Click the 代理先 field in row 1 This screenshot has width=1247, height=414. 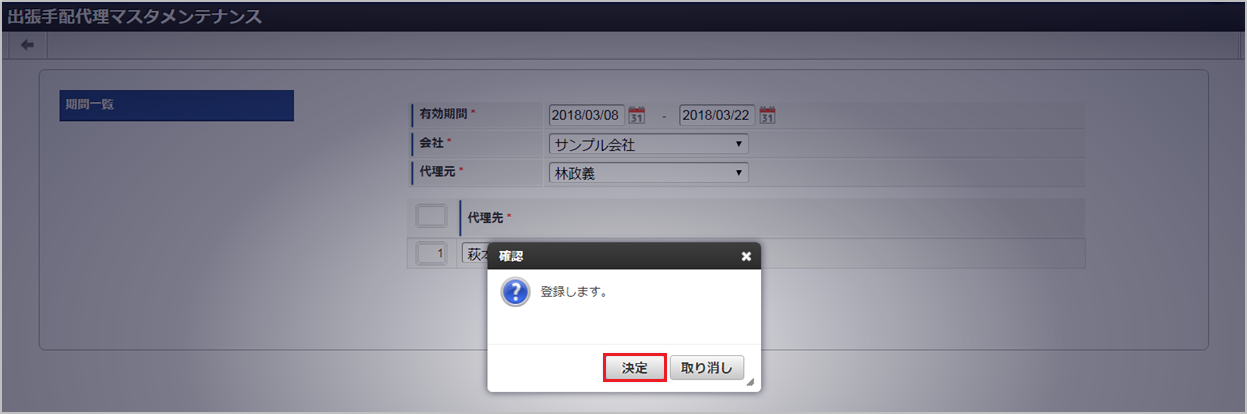474,254
